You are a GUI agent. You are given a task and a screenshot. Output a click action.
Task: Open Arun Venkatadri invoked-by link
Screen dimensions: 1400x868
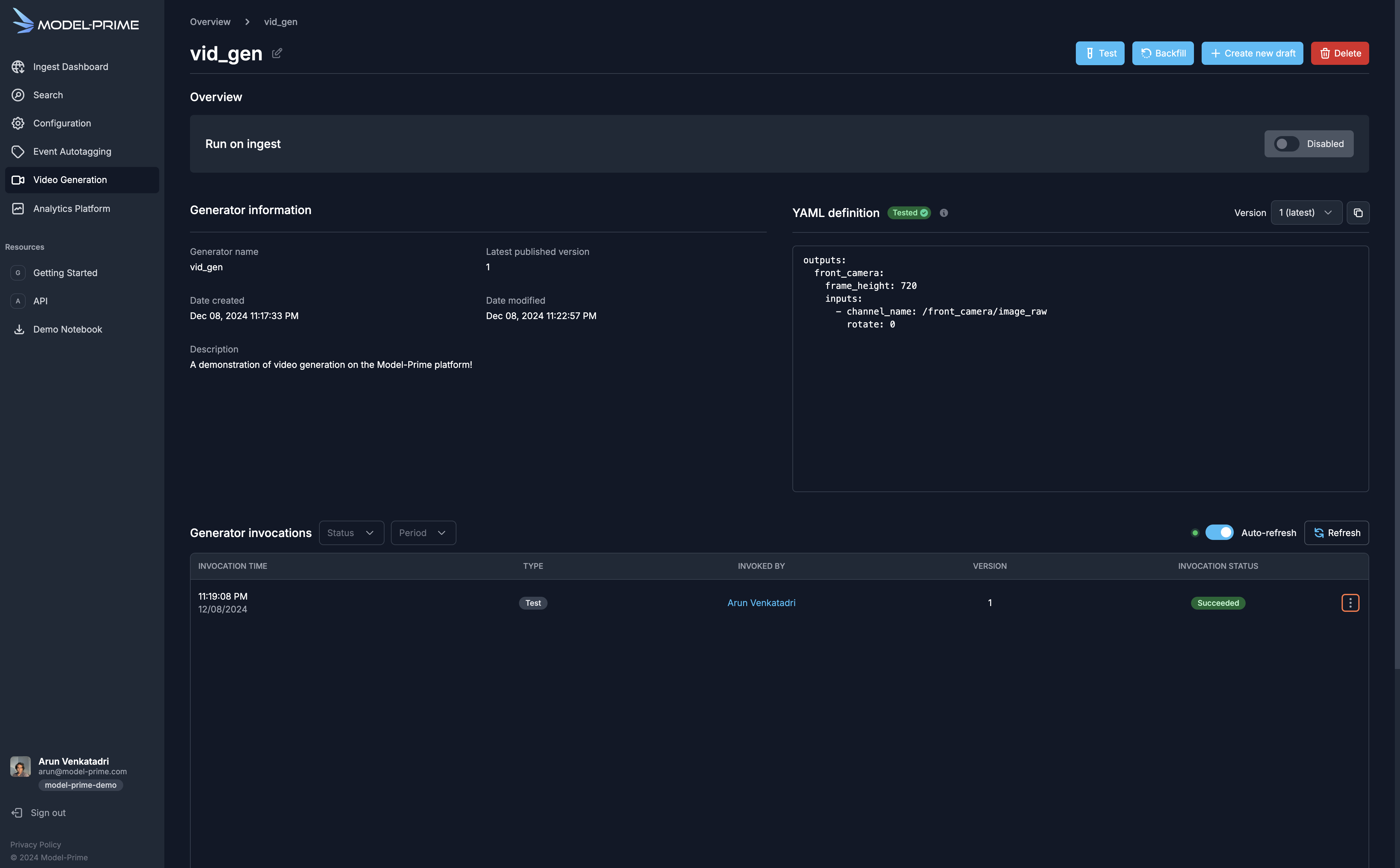[761, 603]
